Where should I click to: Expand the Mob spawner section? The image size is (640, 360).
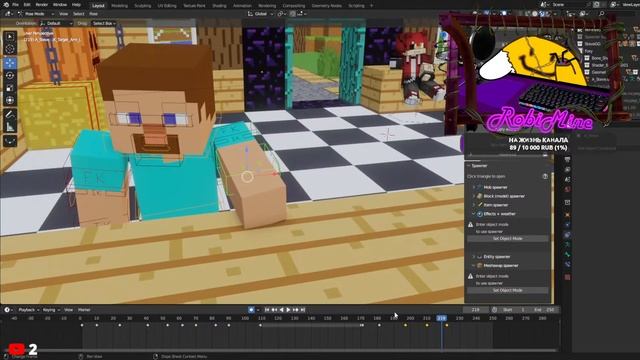(x=474, y=187)
